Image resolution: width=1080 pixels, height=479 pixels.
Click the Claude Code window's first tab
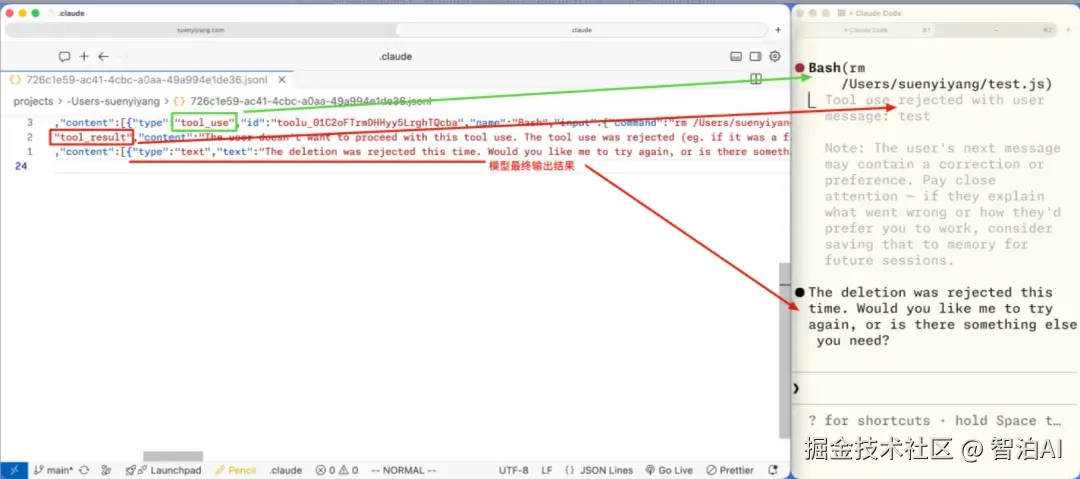click(865, 30)
